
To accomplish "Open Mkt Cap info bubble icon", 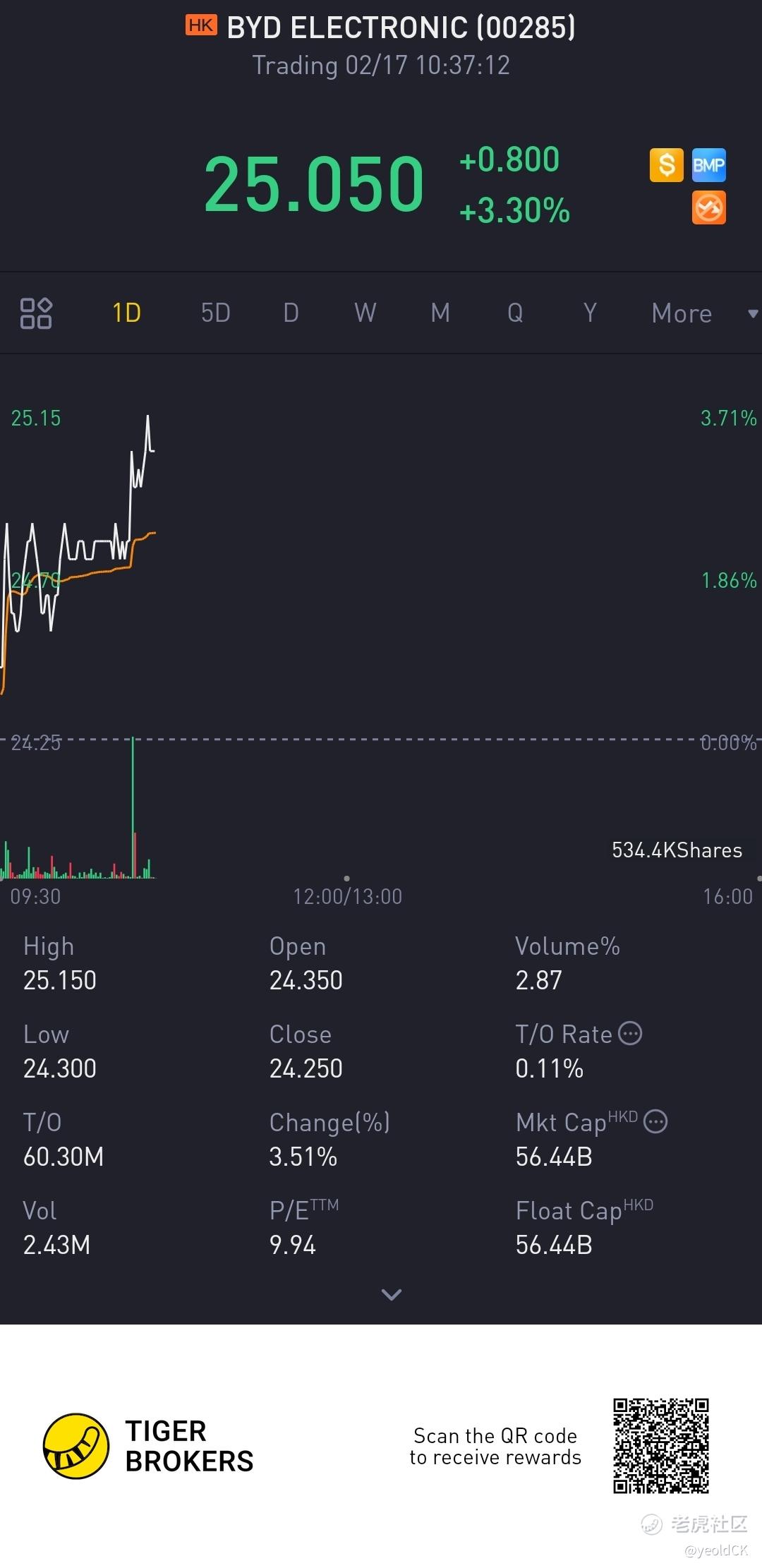I will point(656,1121).
